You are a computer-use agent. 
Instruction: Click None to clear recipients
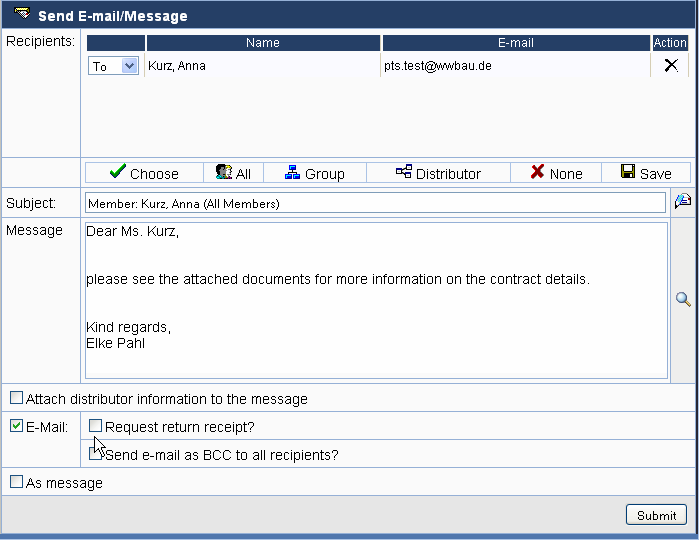554,173
